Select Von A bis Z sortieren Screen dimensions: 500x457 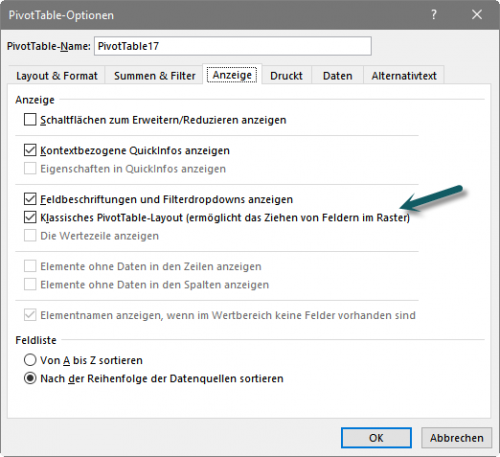point(30,360)
